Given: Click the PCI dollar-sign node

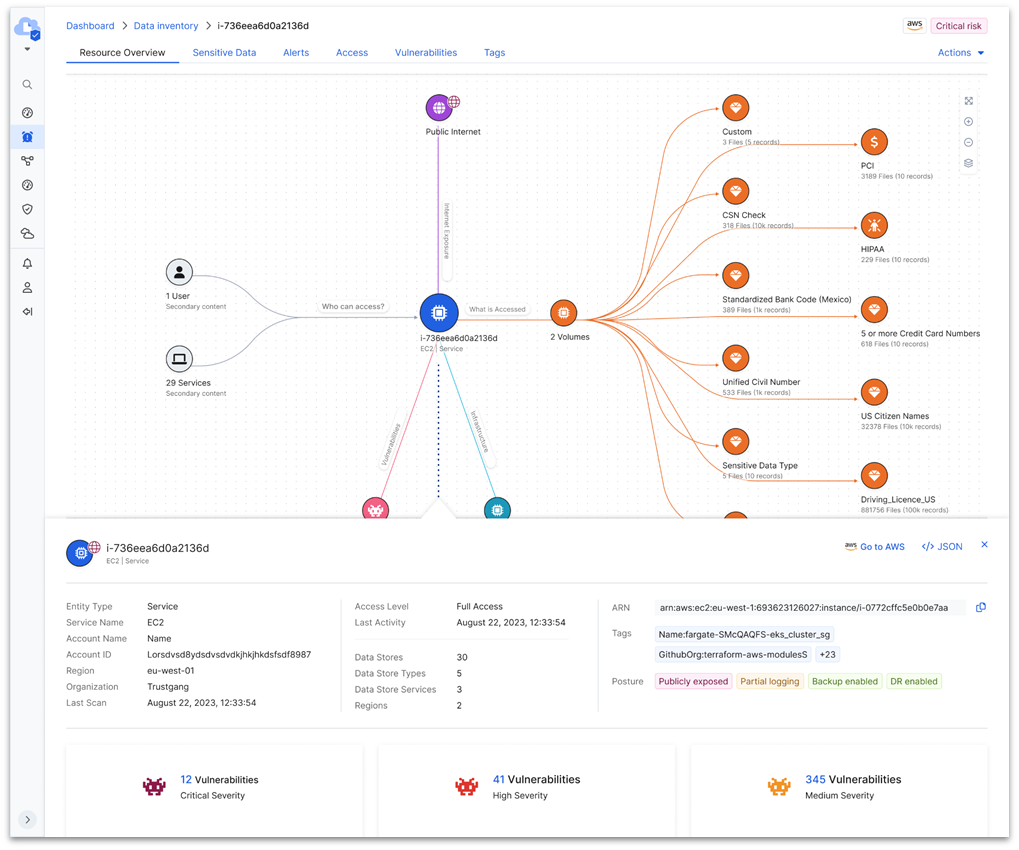Looking at the screenshot, I should click(874, 142).
